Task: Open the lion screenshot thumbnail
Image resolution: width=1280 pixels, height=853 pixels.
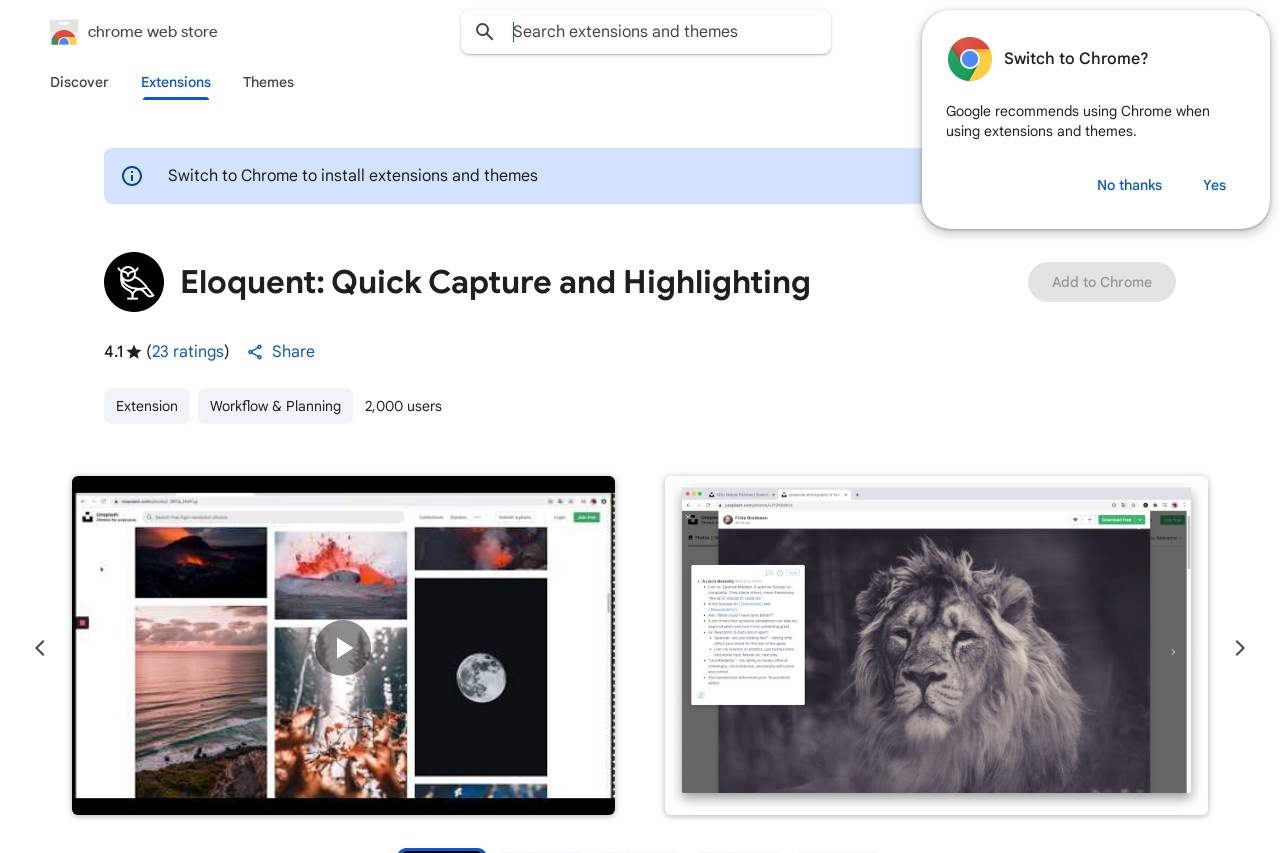Action: pos(936,645)
